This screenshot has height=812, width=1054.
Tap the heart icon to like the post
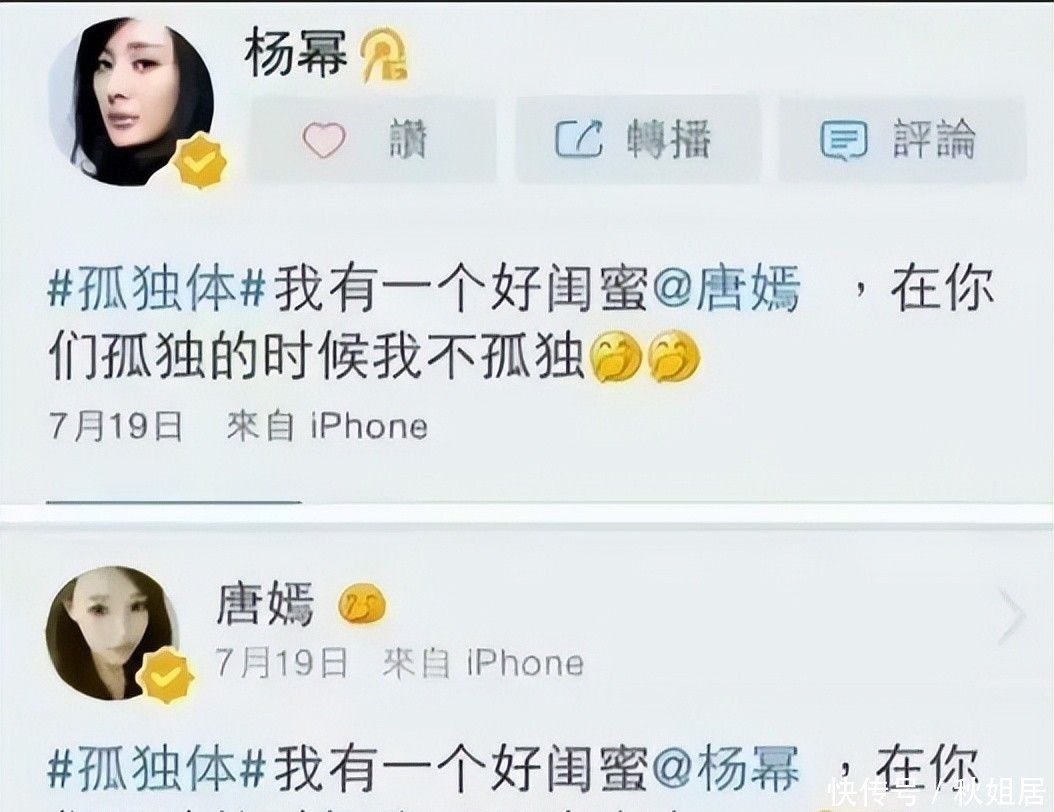(324, 140)
